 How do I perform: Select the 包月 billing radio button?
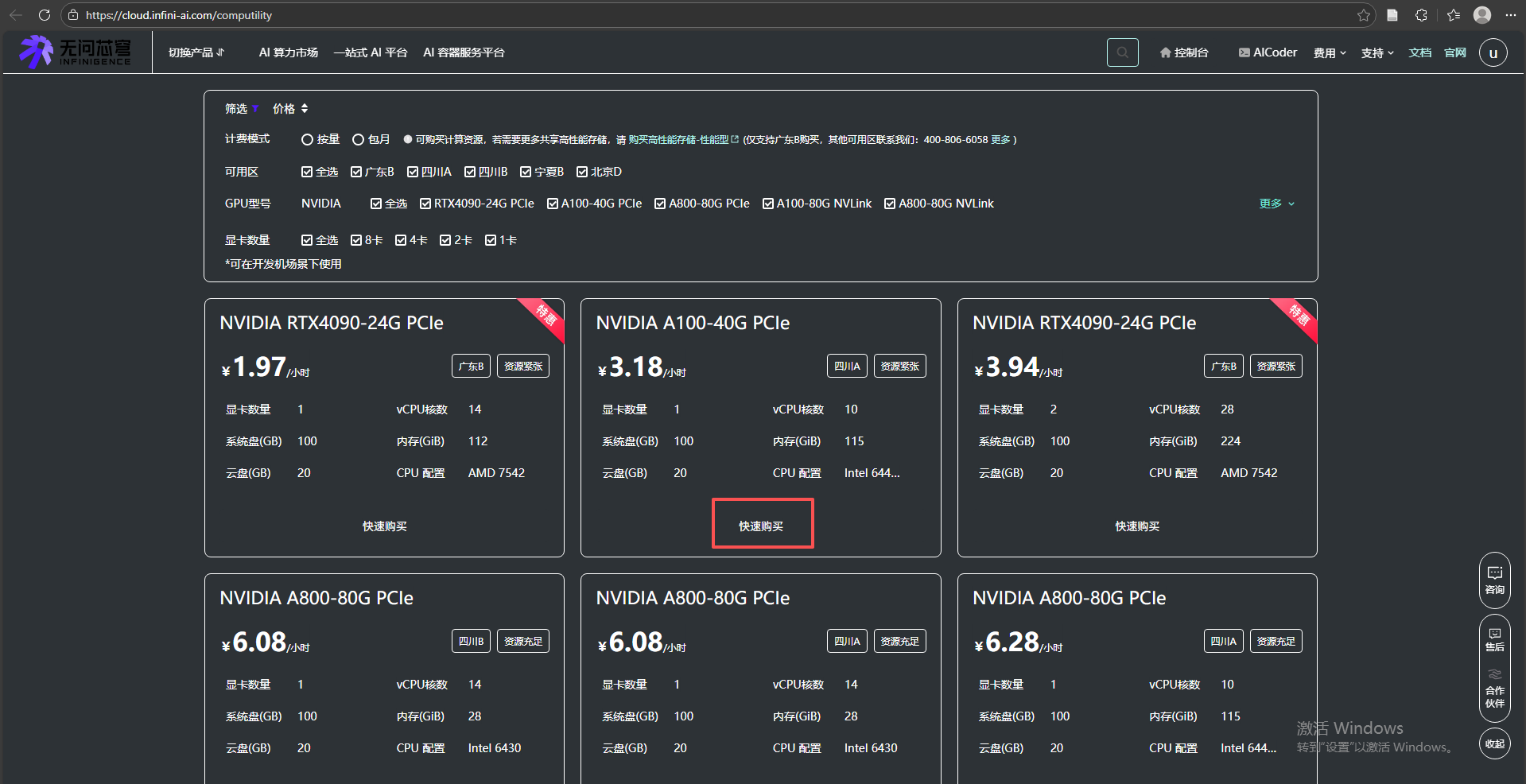click(x=358, y=139)
